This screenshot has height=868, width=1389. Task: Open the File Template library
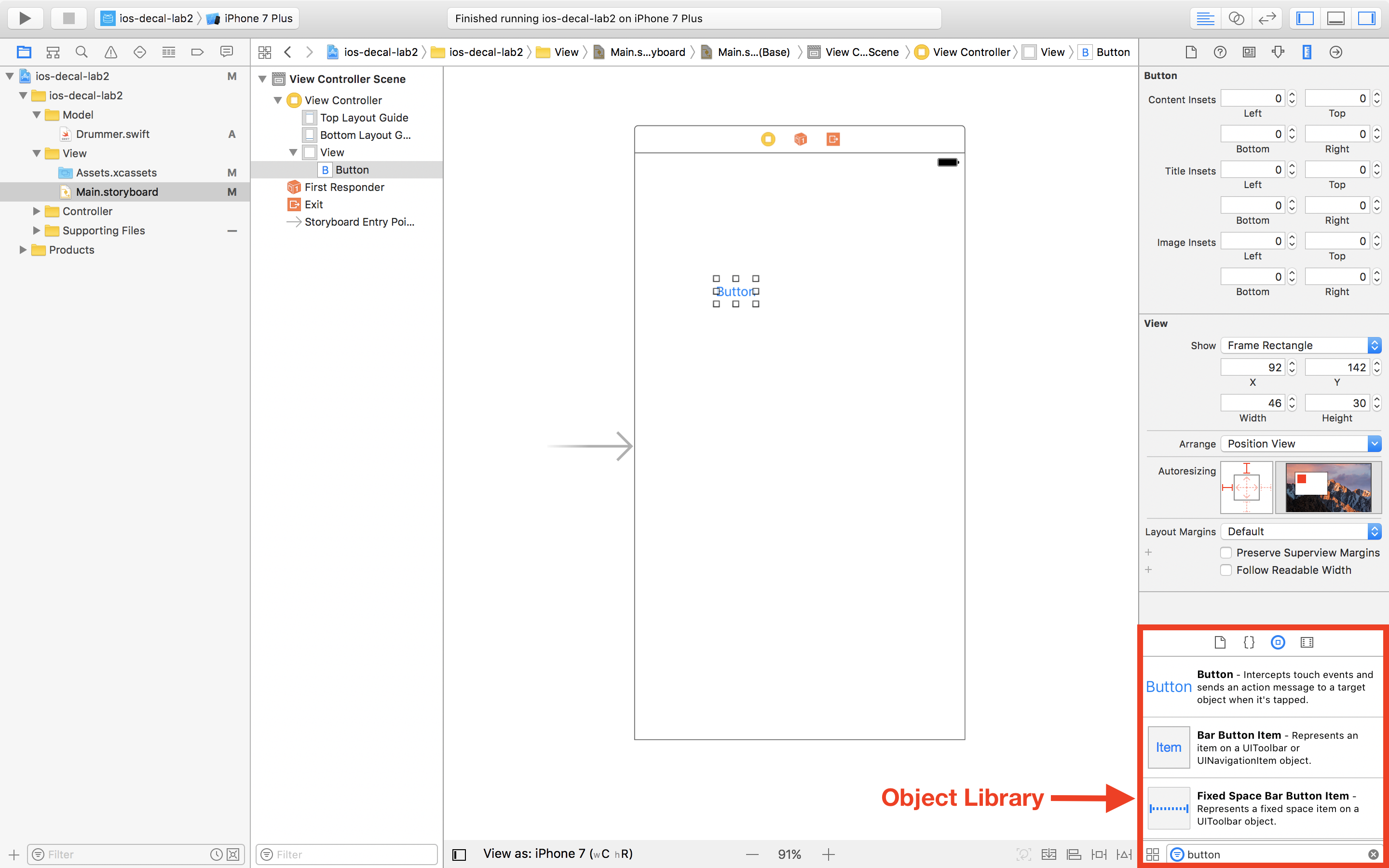tap(1220, 642)
